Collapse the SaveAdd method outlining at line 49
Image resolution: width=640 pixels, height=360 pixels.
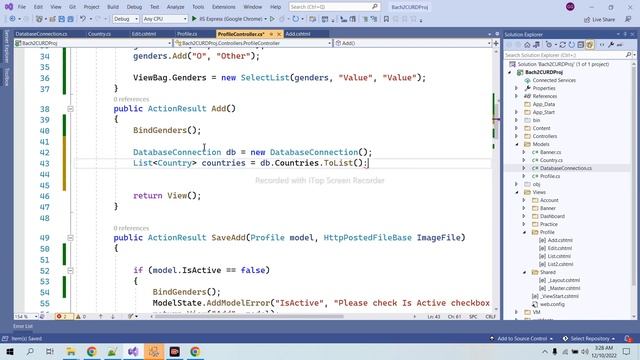pos(70,238)
